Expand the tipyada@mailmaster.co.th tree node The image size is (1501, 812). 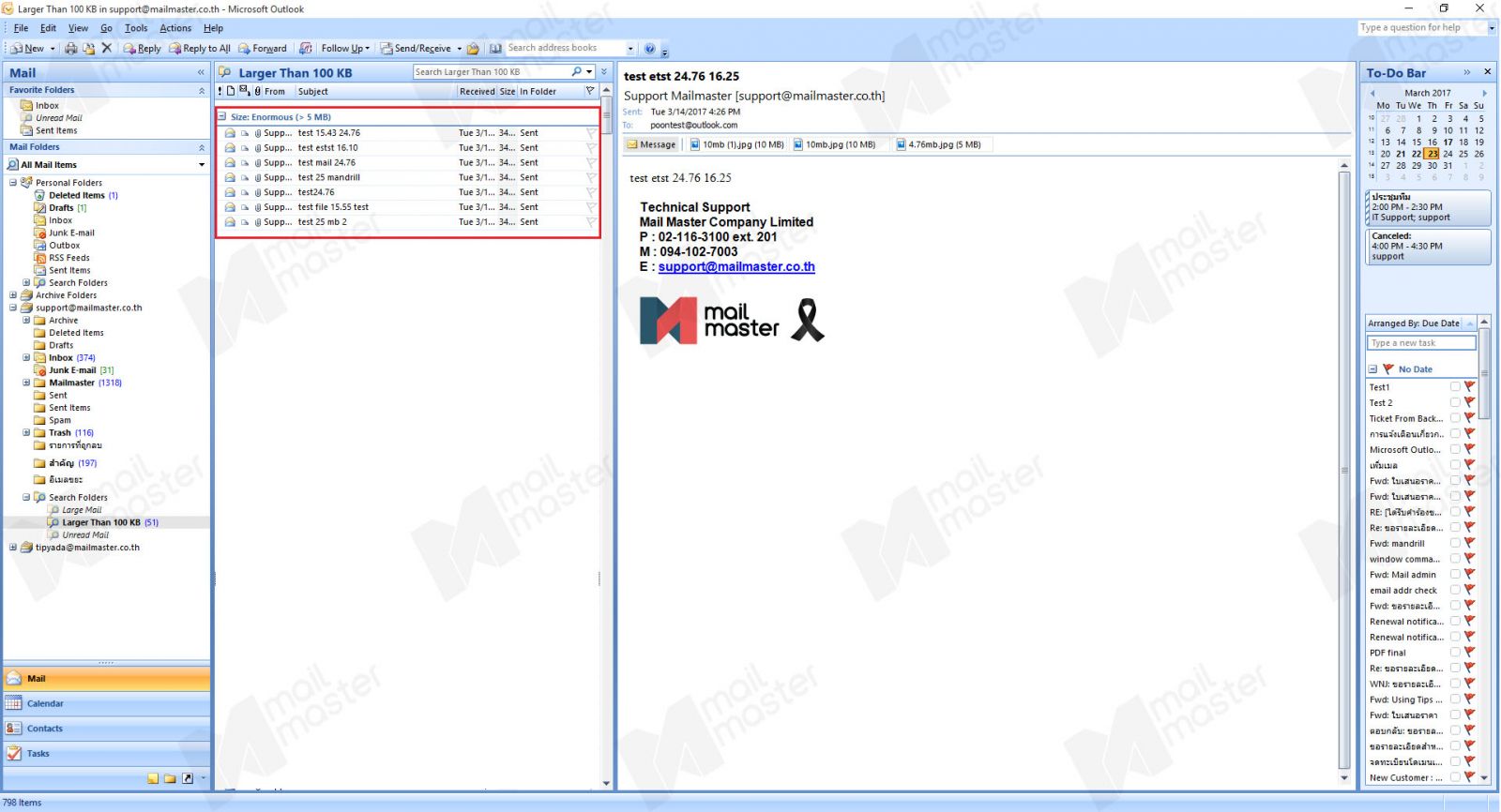click(13, 548)
